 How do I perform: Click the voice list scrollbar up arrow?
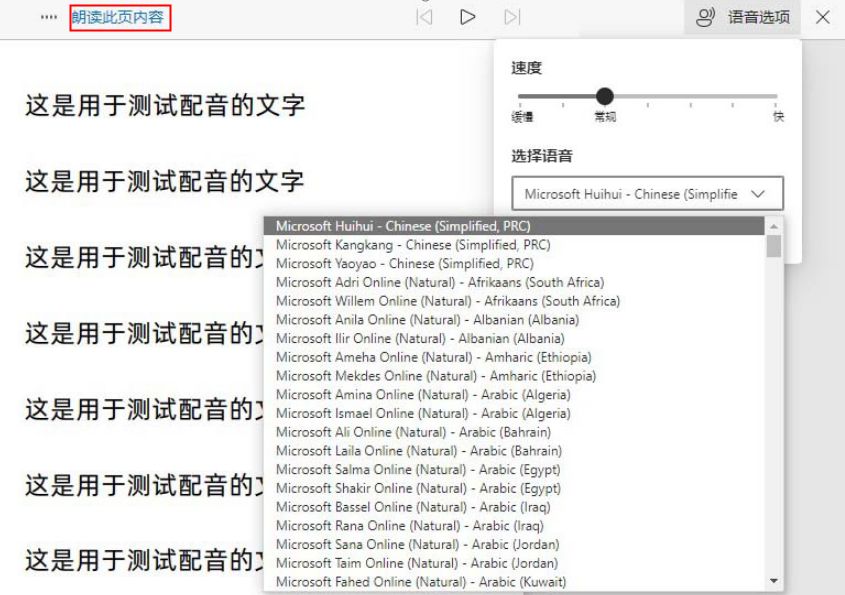tap(774, 226)
